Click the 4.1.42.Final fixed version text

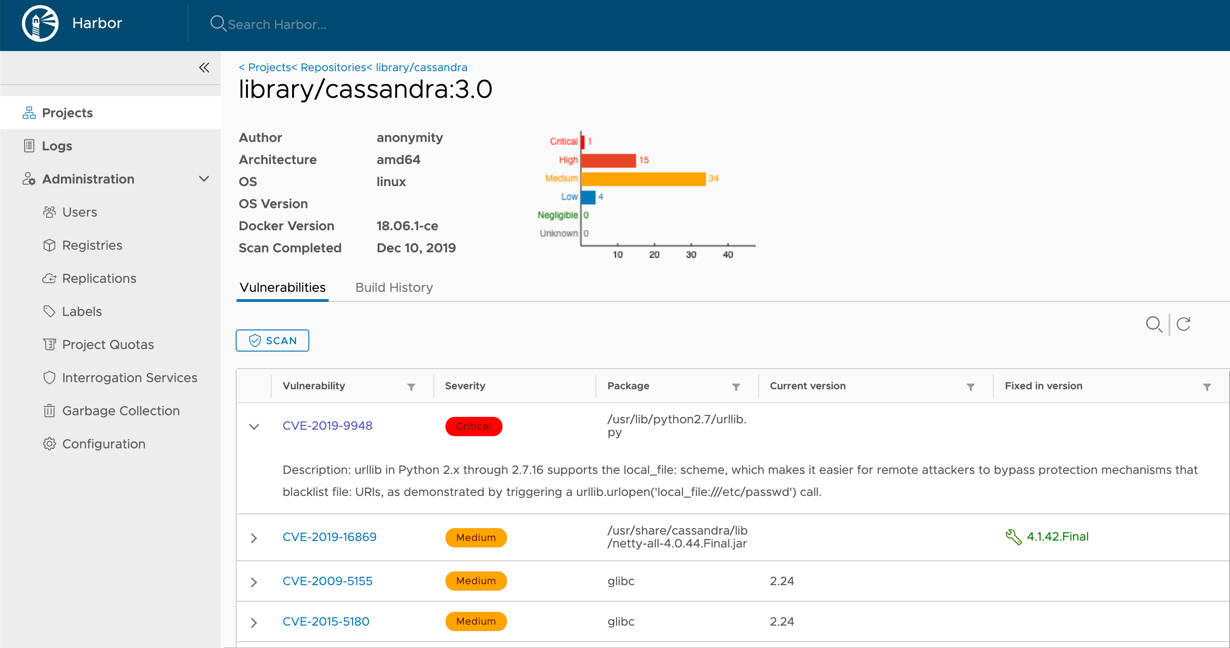[1058, 537]
